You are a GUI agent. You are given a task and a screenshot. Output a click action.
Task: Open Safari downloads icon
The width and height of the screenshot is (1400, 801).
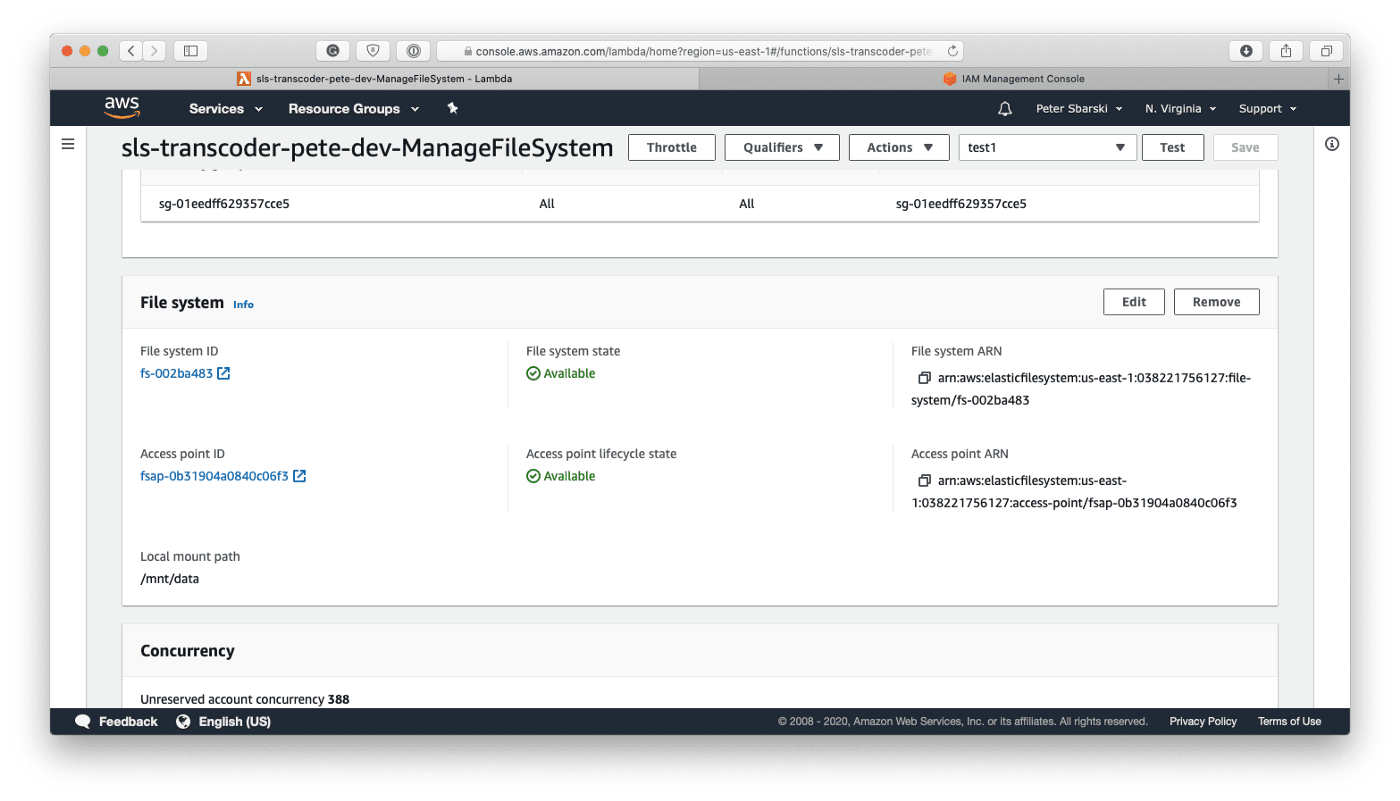[1246, 50]
